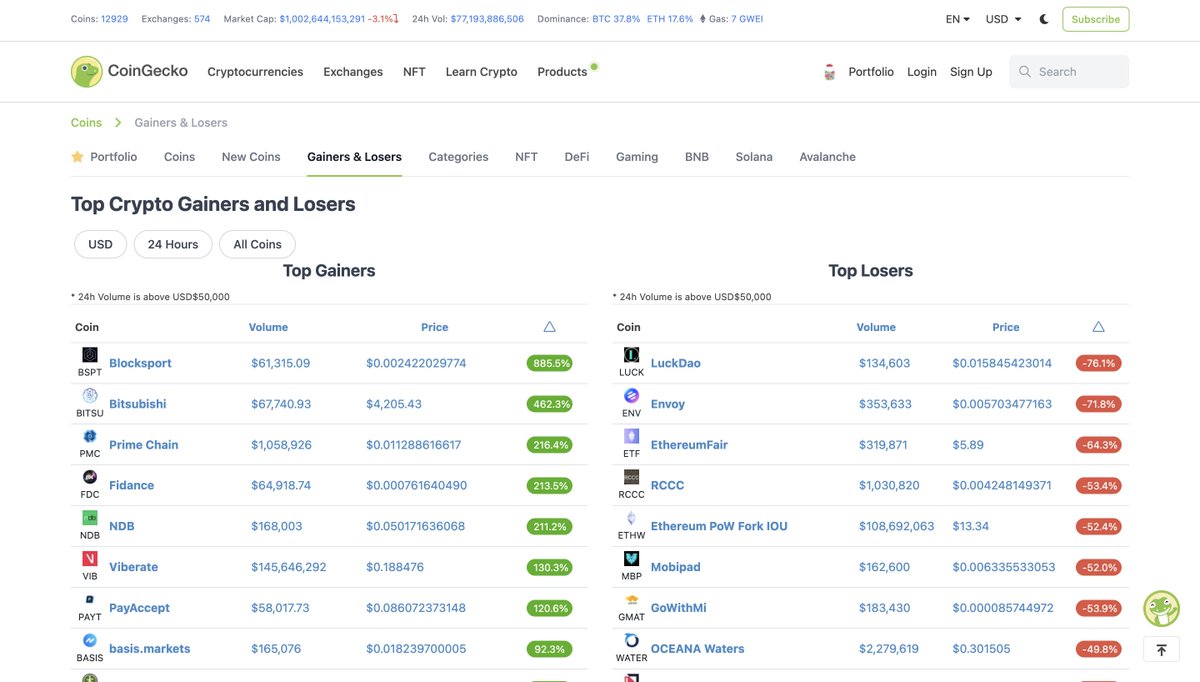The height and width of the screenshot is (682, 1200).
Task: Click the 7 GWEI gas link
Action: click(x=747, y=19)
